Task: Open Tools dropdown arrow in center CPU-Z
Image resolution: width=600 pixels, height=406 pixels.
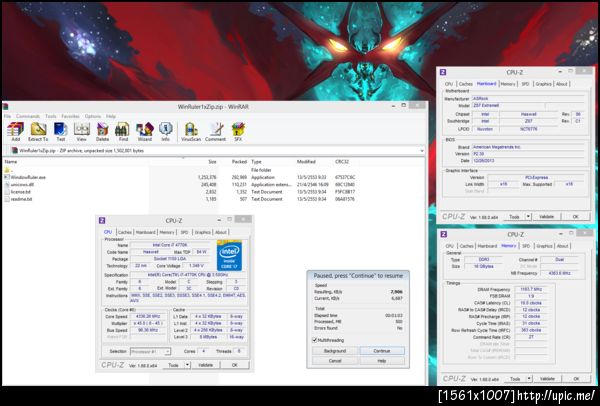Action: (x=188, y=365)
